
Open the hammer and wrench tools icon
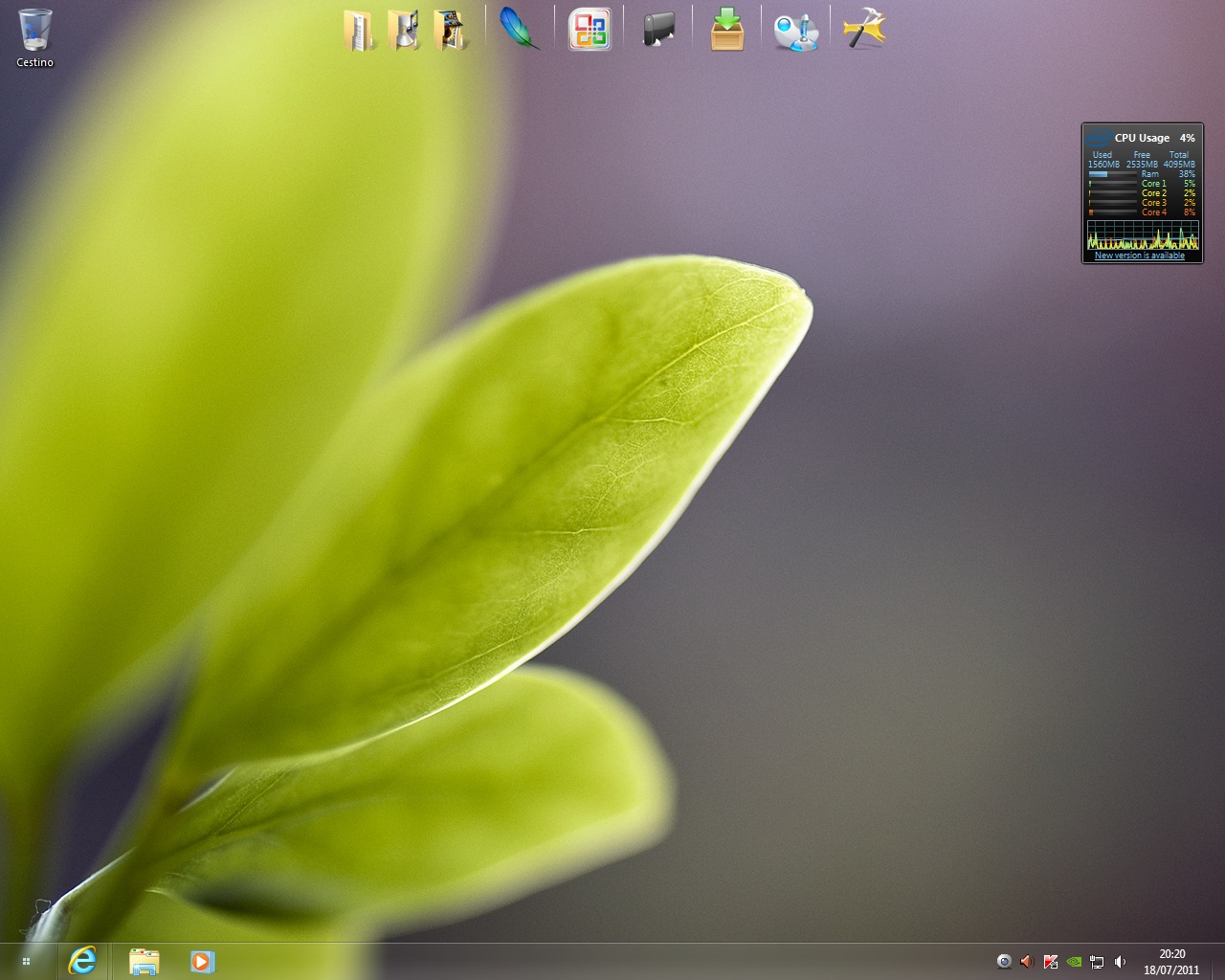tap(865, 29)
